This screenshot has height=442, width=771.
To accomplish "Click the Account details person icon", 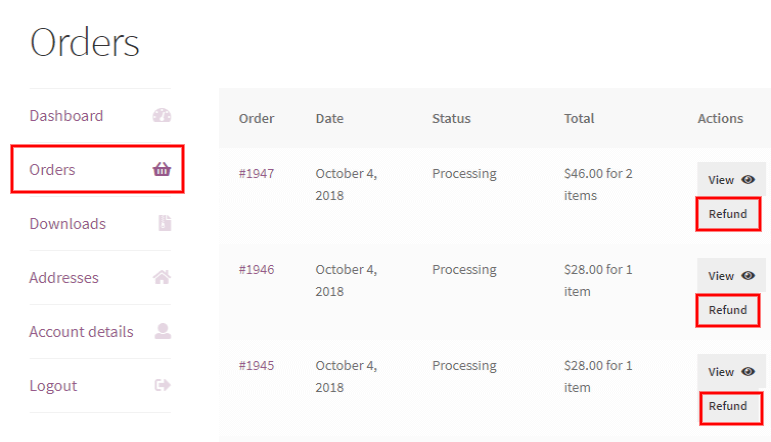I will click(x=163, y=331).
